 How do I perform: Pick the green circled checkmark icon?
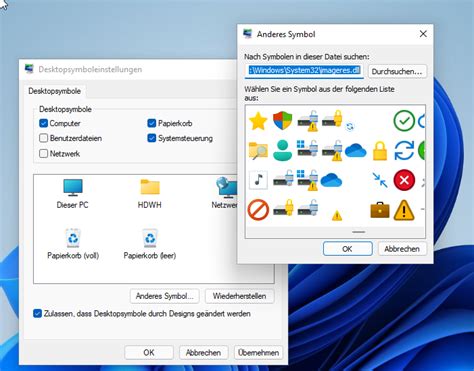tap(404, 121)
